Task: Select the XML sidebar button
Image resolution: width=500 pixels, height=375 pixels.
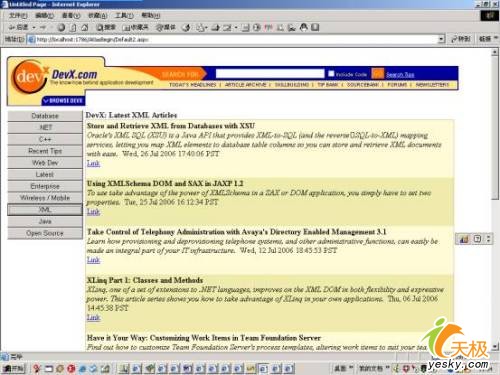Action: pos(45,210)
